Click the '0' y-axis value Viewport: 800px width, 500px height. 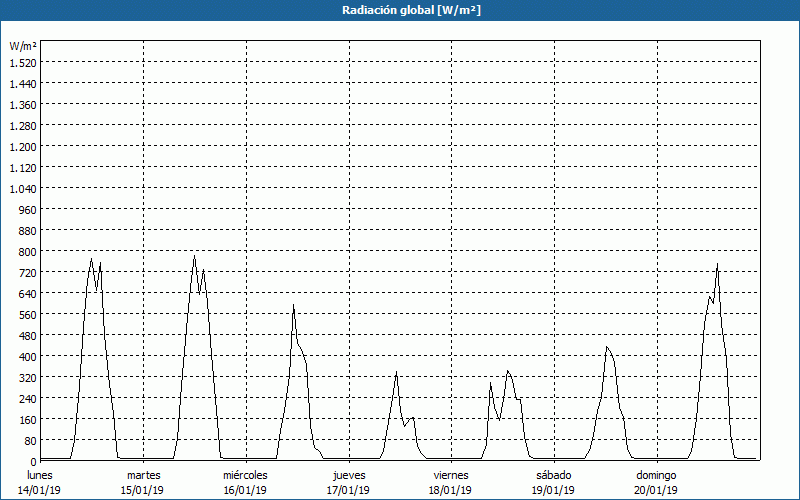[x=34, y=462]
